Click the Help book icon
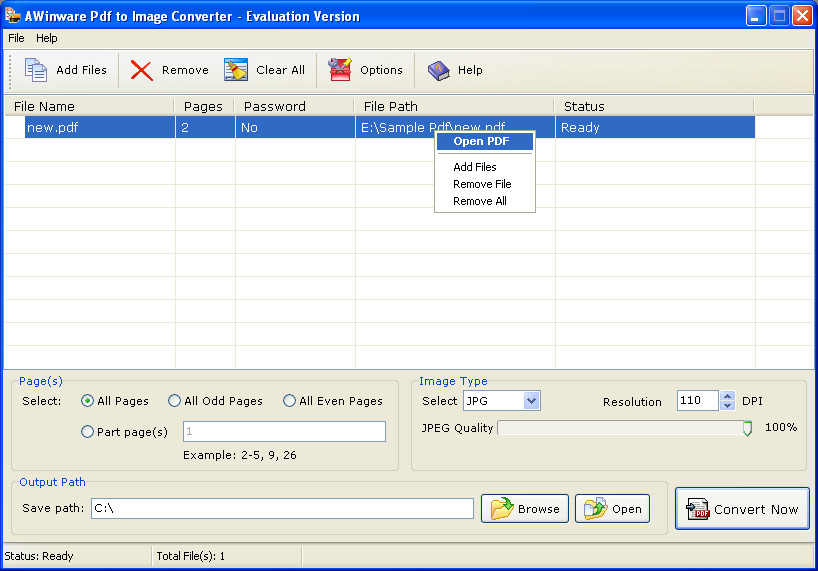818x571 pixels. coord(439,70)
